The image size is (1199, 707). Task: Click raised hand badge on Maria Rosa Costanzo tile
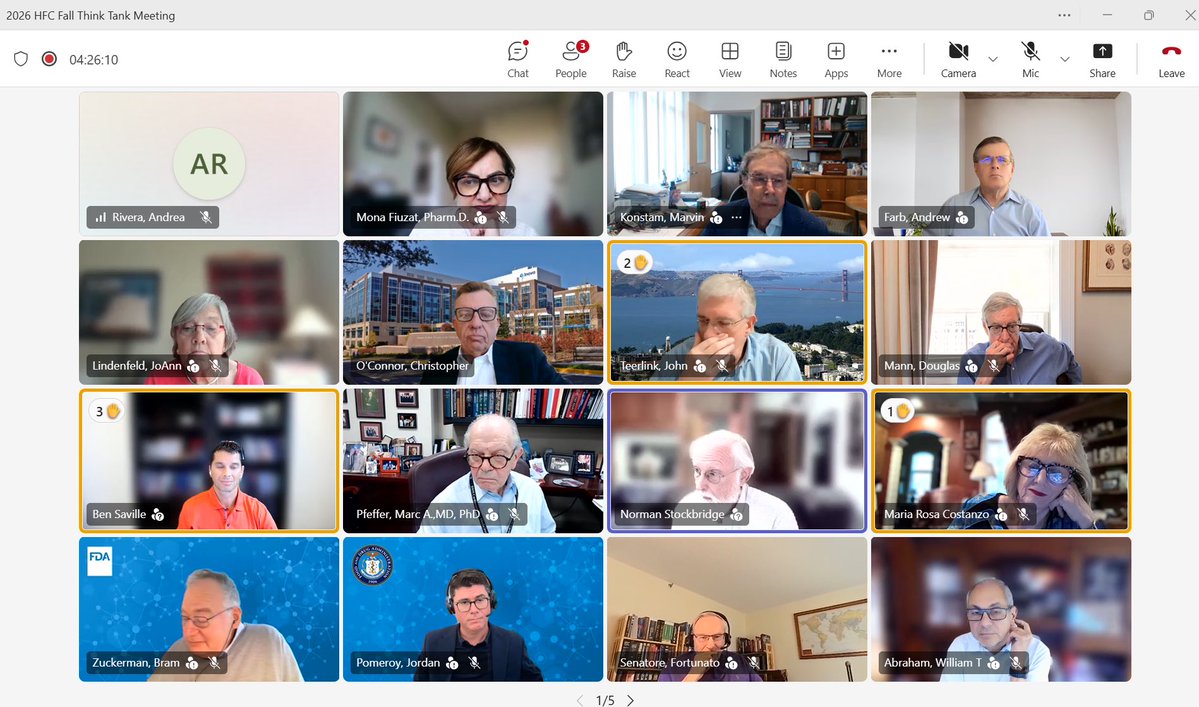tap(898, 411)
